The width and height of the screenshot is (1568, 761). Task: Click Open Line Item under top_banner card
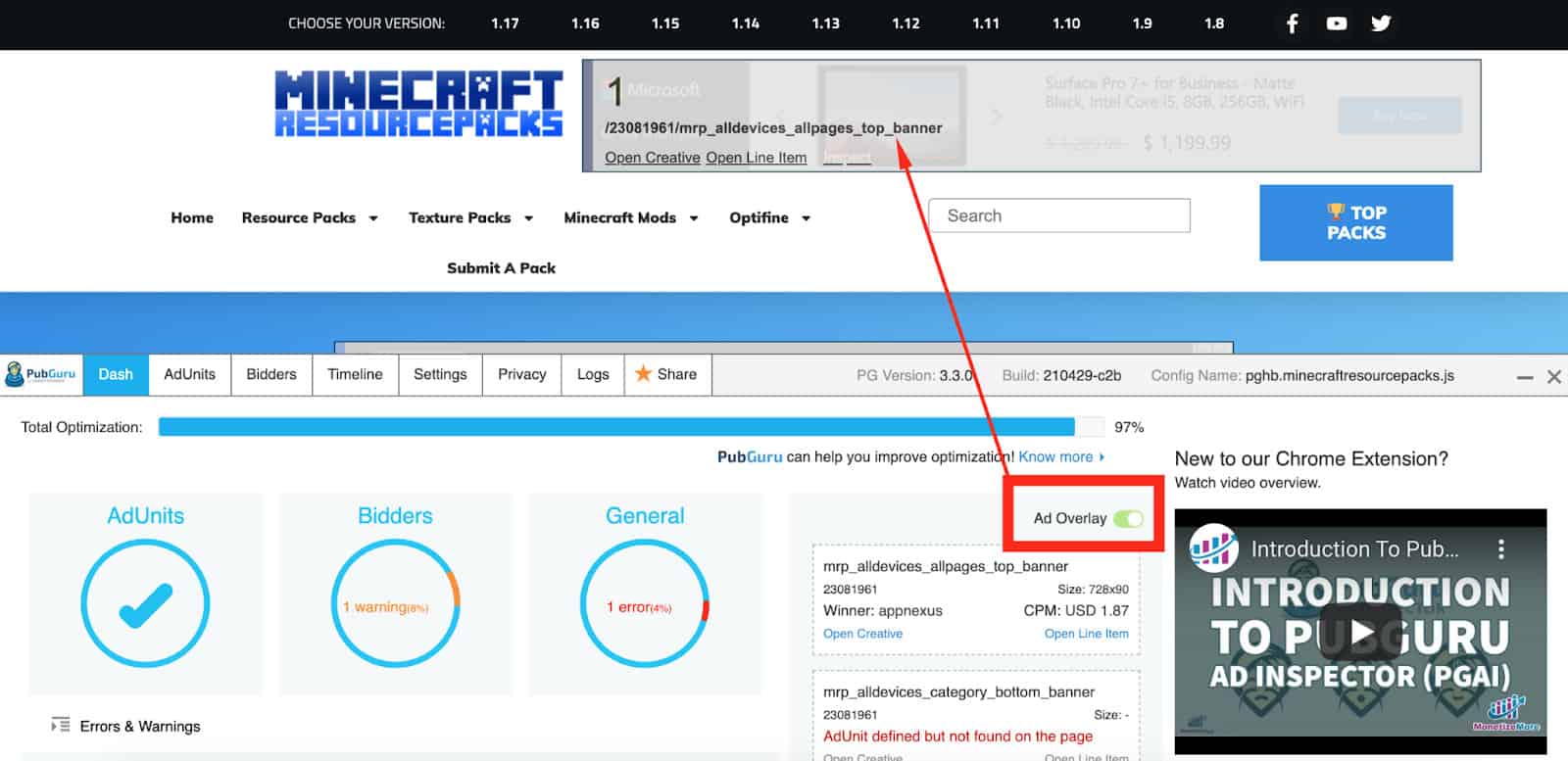[1086, 634]
